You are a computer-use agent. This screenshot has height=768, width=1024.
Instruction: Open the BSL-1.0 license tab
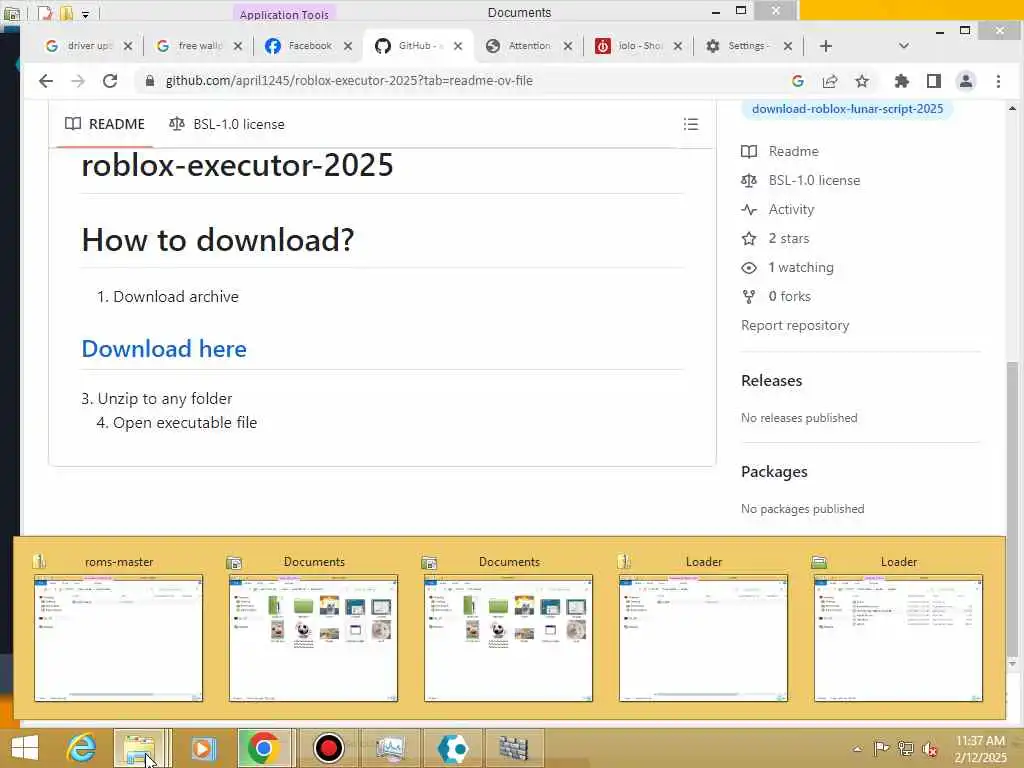(227, 124)
